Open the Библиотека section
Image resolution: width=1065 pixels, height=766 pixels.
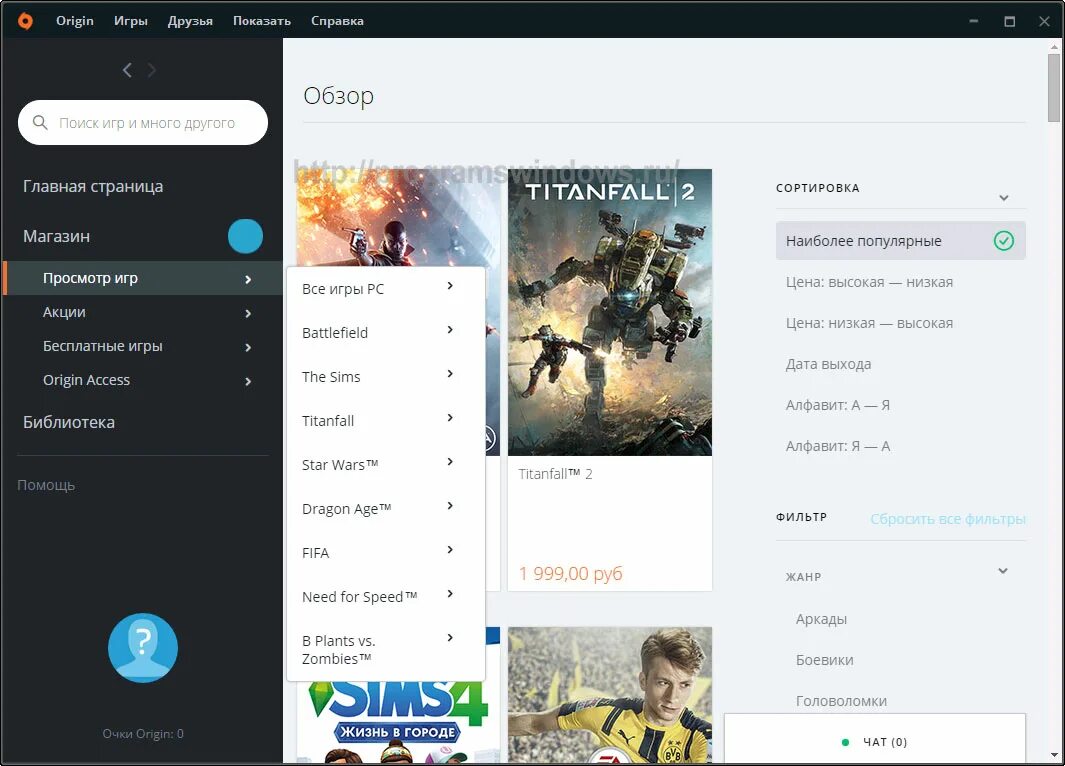(69, 422)
